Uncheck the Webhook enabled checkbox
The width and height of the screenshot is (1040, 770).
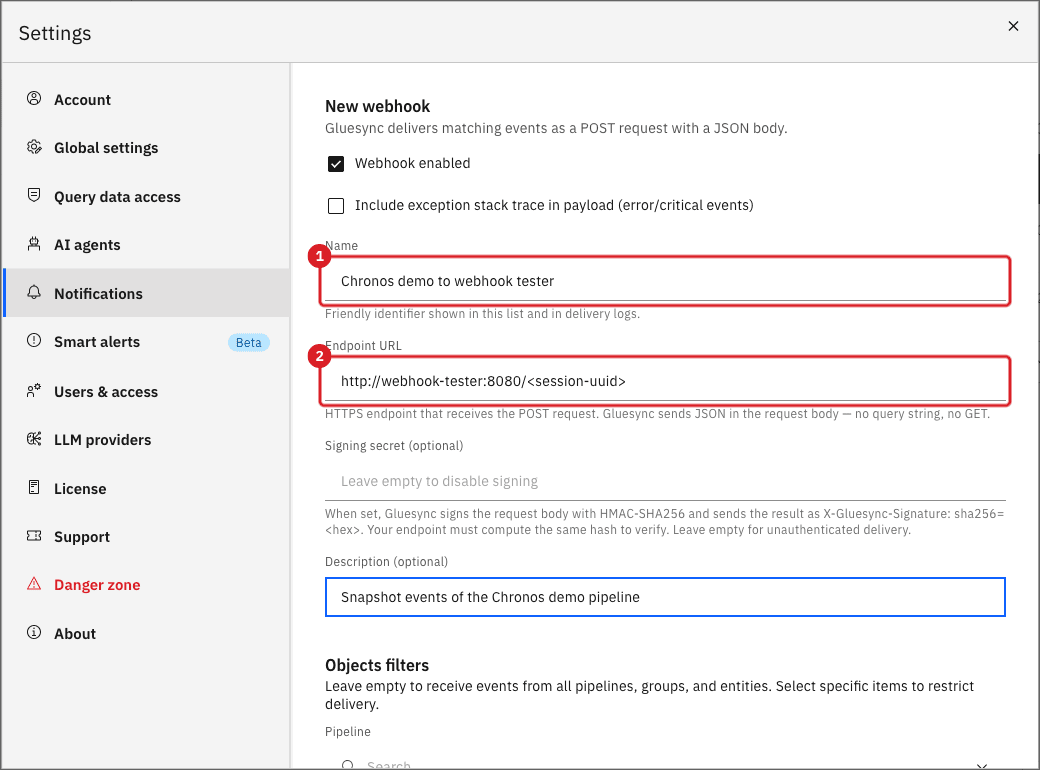(336, 164)
